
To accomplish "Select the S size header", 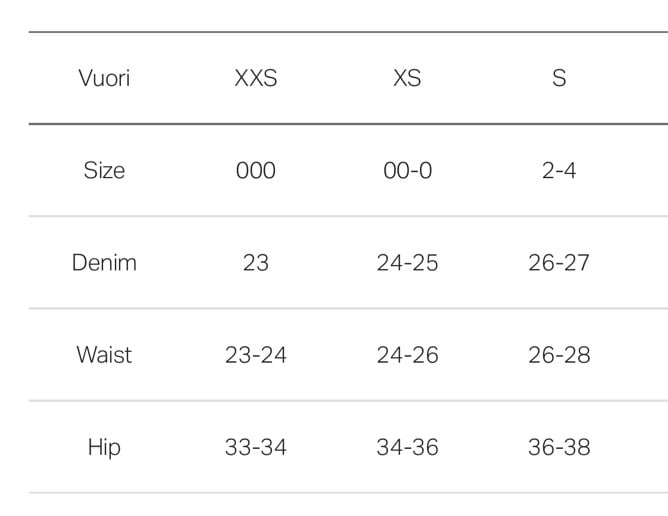I will pyautogui.click(x=559, y=78).
